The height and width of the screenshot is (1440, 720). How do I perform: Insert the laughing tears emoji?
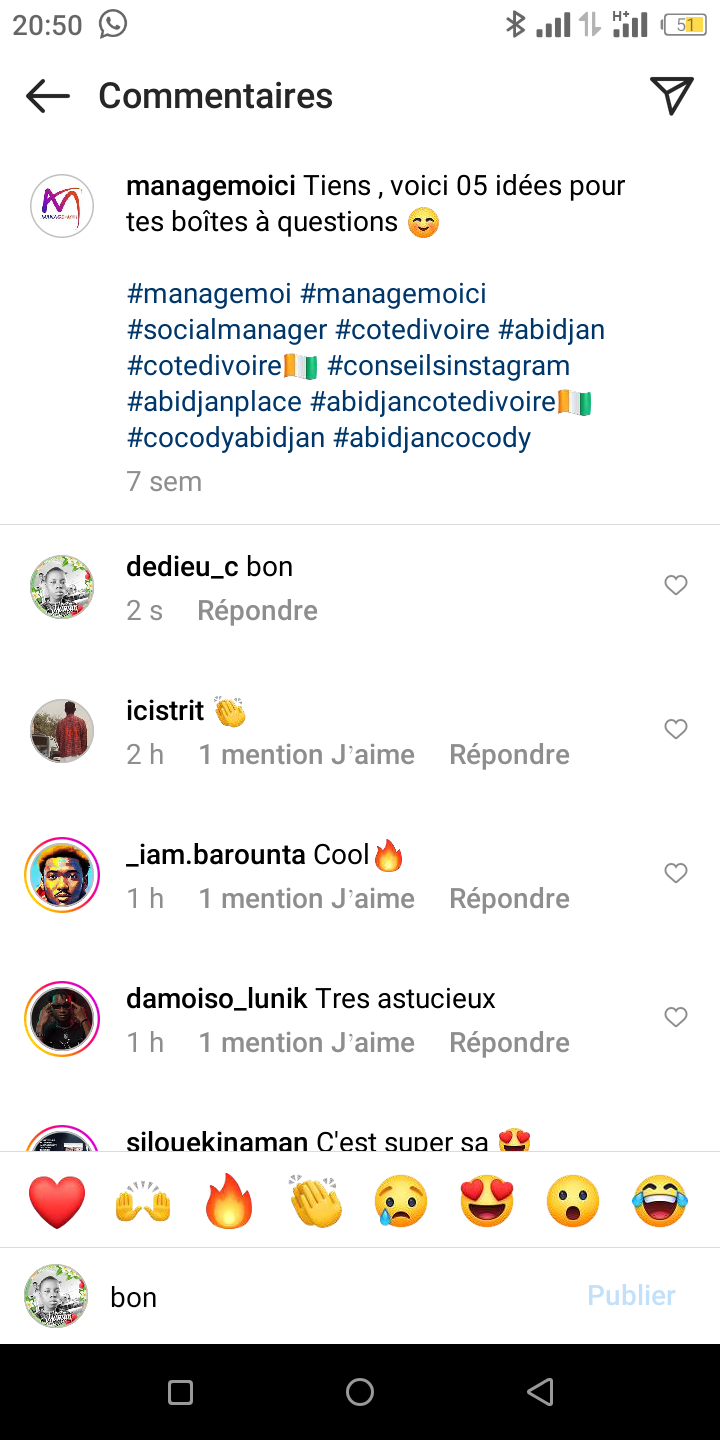660,1201
